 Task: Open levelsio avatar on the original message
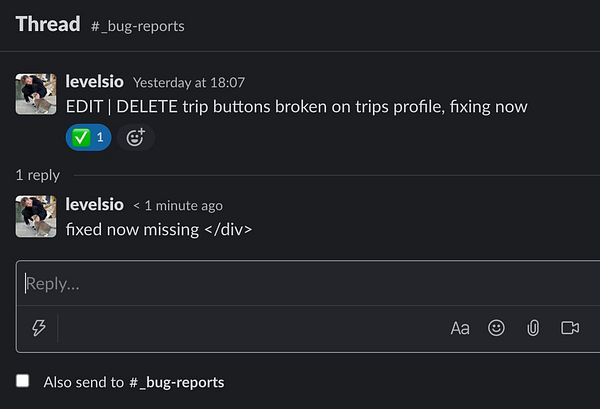pos(36,93)
